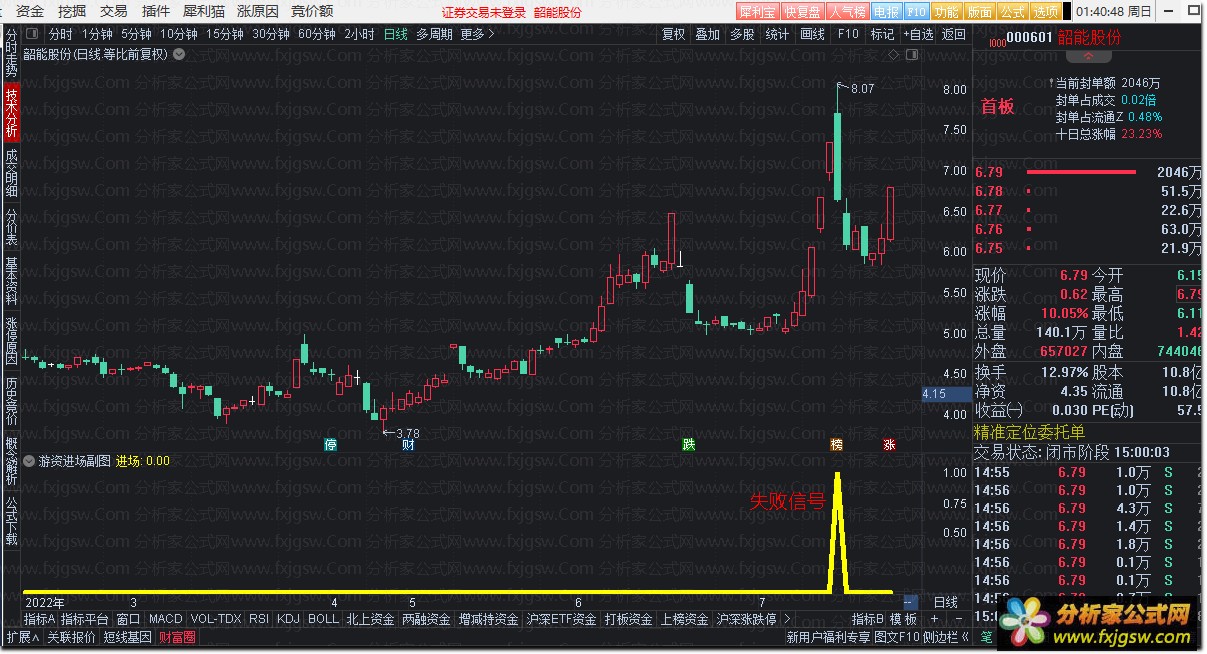Click the 人气榜 toolbar button

pos(846,12)
